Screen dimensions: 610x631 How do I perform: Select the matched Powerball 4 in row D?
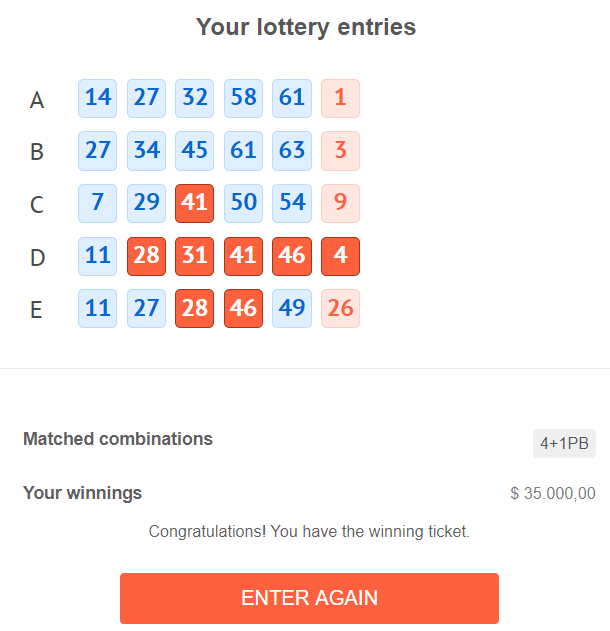[x=340, y=256]
